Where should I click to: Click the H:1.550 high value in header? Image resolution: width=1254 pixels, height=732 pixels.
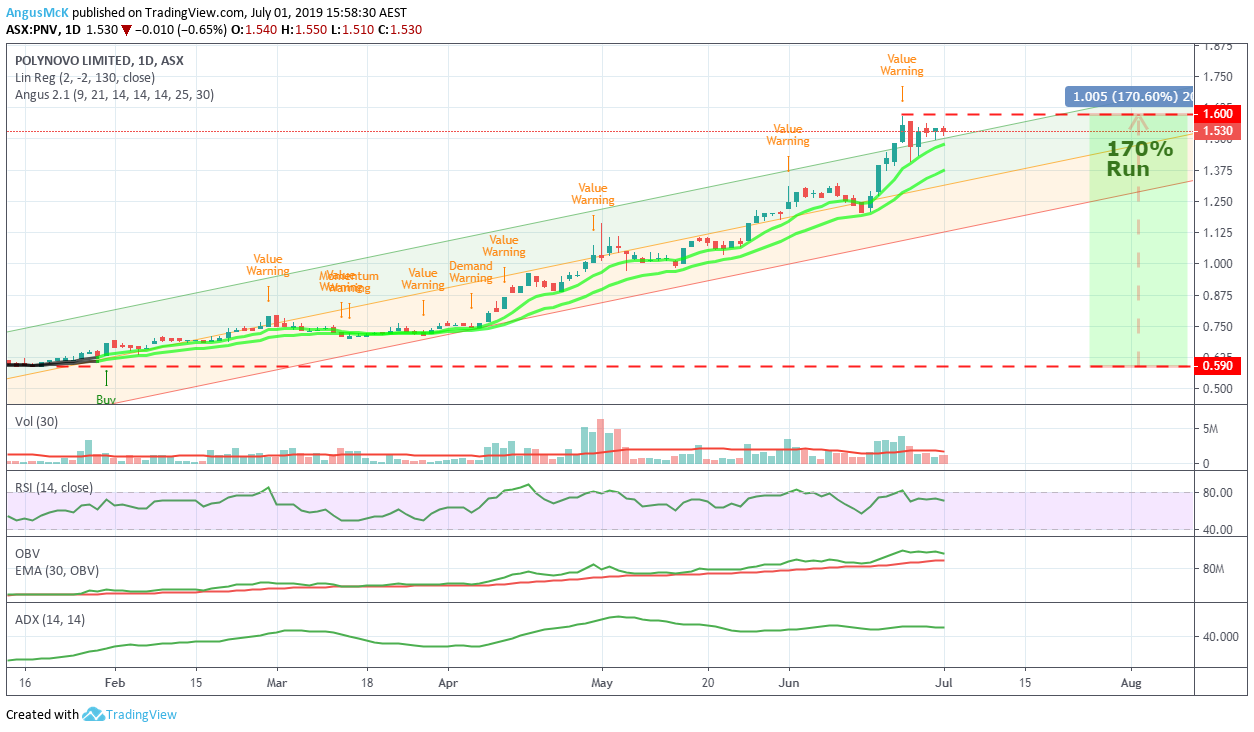303,30
